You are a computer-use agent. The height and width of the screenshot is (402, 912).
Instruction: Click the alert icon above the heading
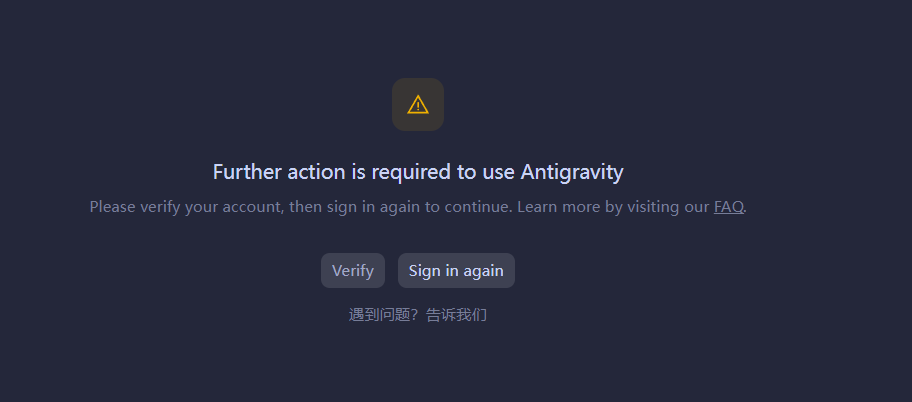click(418, 105)
